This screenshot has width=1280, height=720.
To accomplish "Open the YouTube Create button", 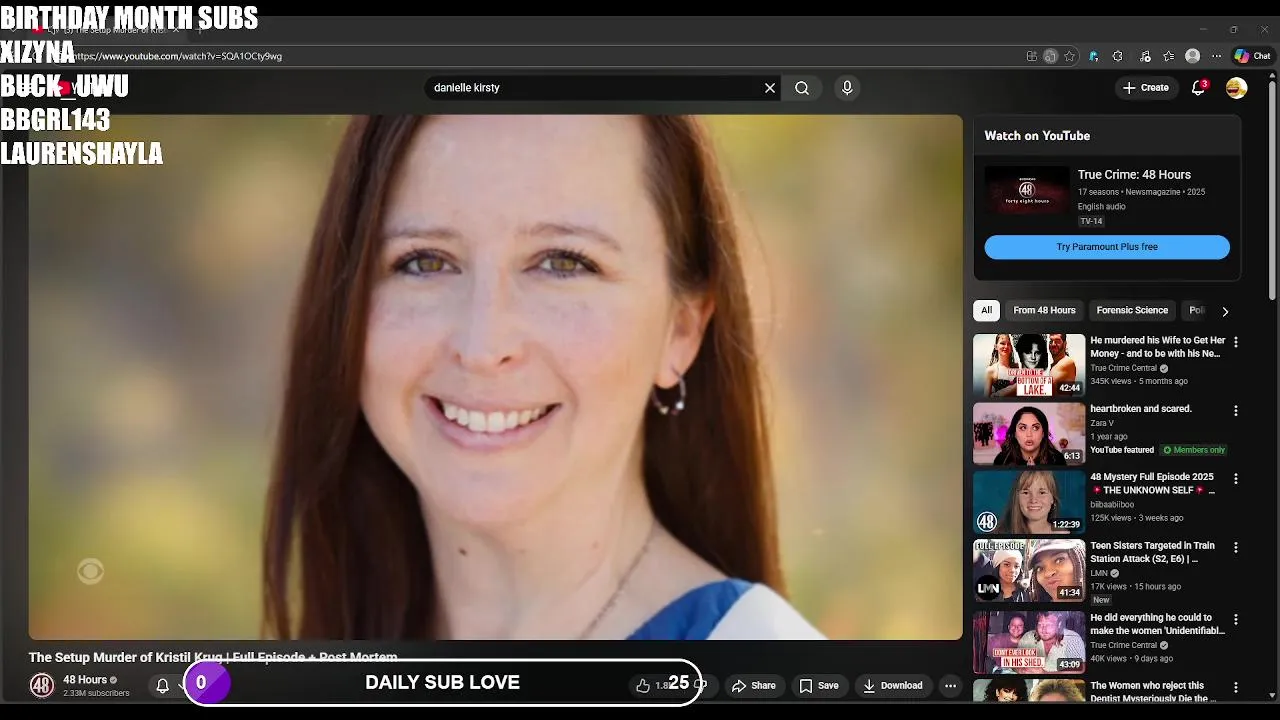I will point(1146,88).
